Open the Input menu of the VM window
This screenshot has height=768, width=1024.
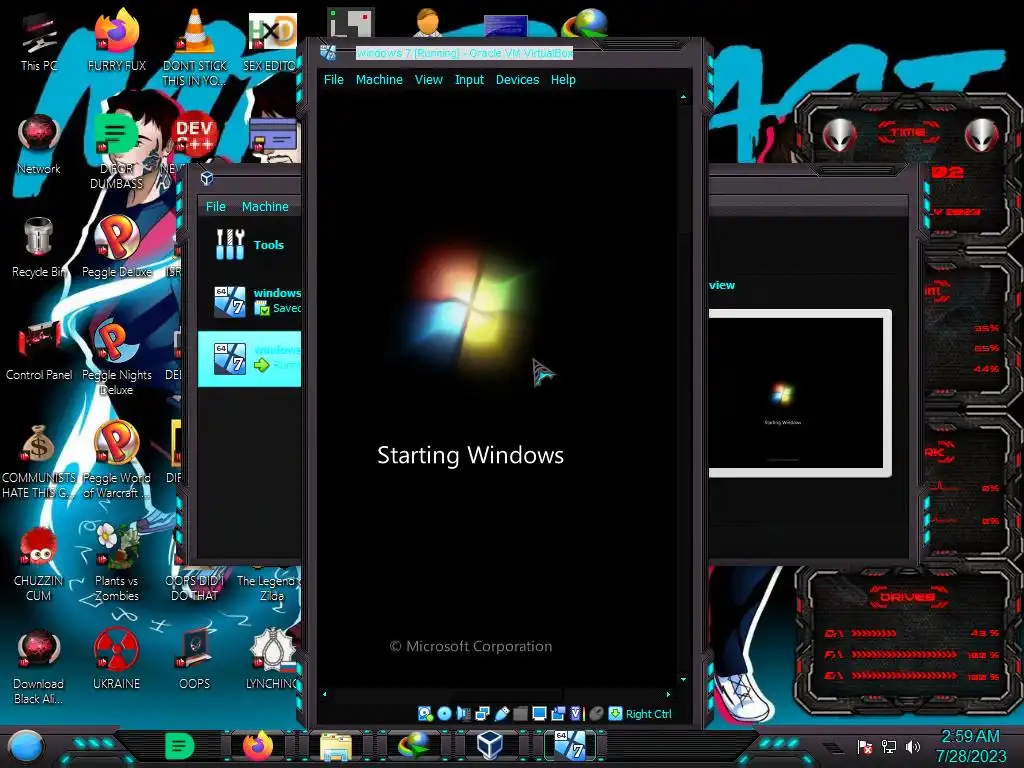[469, 80]
